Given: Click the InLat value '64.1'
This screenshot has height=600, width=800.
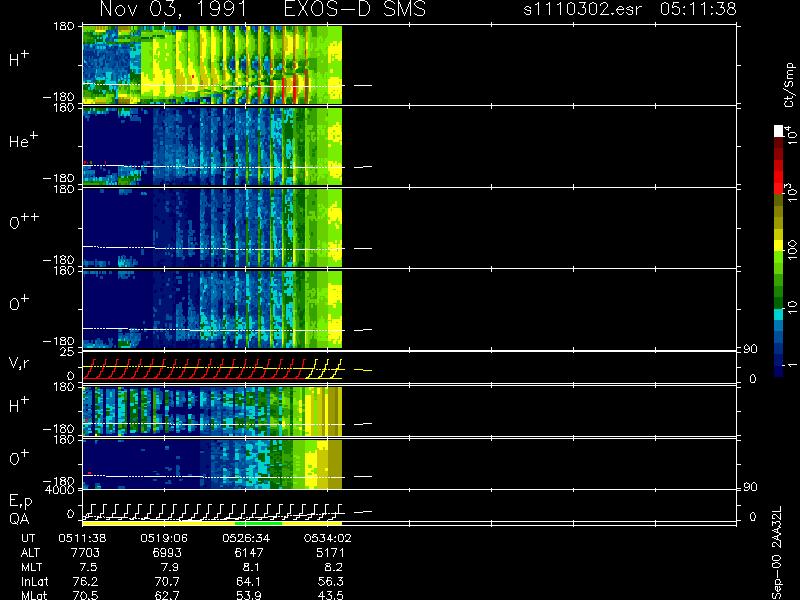Looking at the screenshot, I should [249, 582].
